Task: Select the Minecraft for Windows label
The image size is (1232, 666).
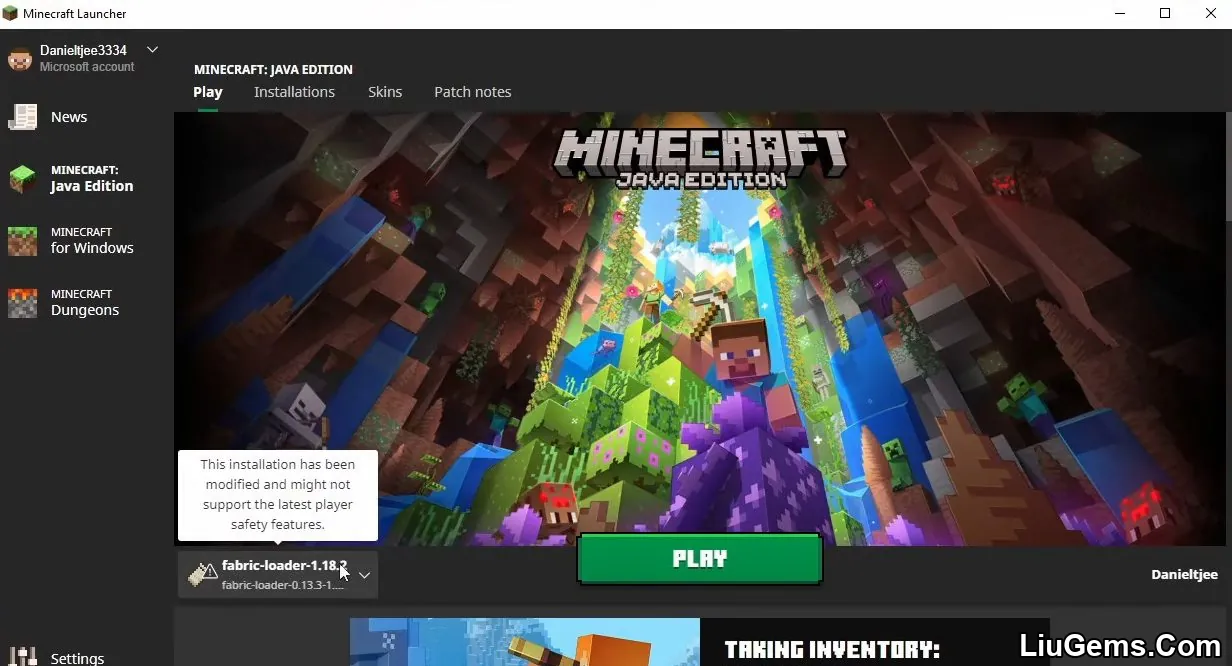Action: pos(92,241)
